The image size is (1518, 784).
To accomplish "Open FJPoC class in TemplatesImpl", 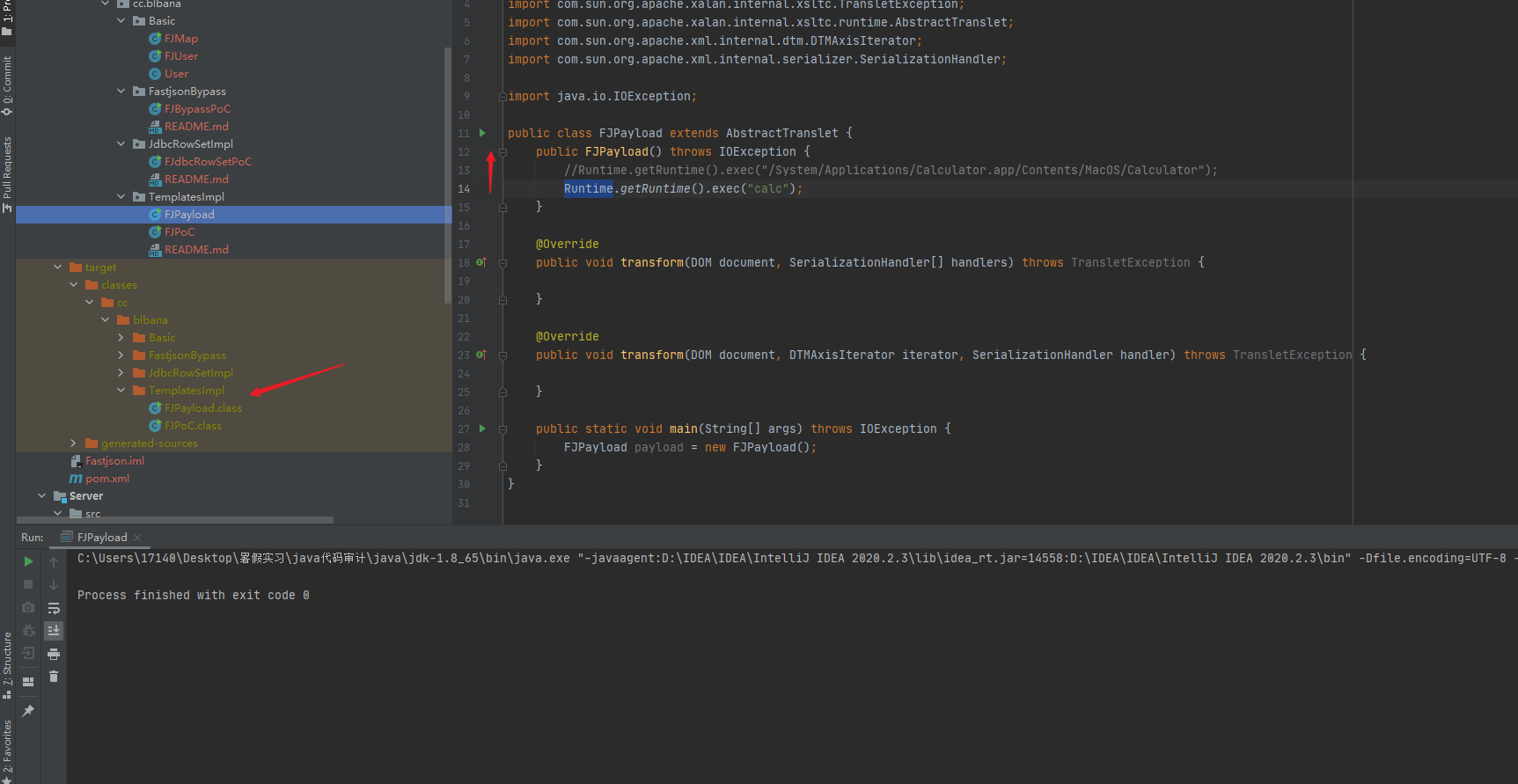I will click(180, 232).
